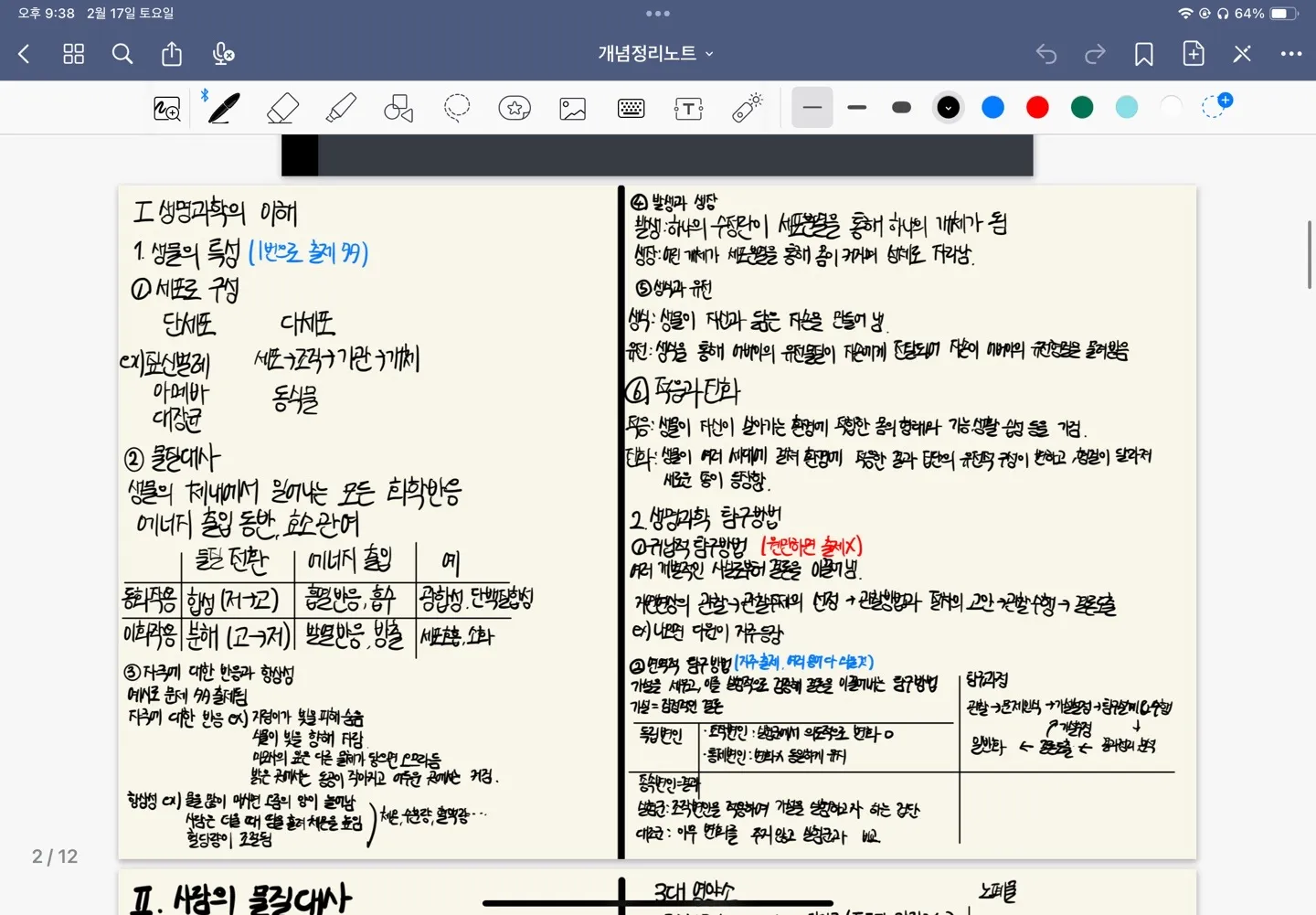
Task: Select the red ink color swatch
Action: (x=1037, y=107)
